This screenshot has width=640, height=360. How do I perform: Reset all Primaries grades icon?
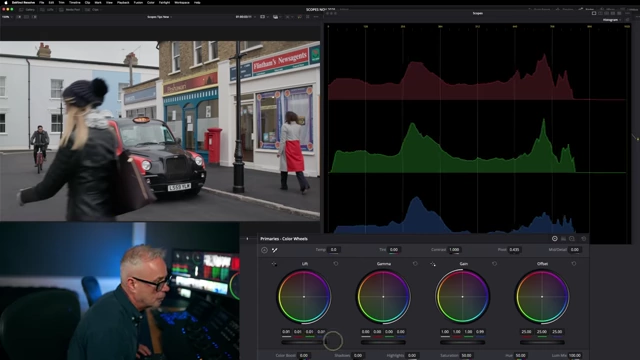(584, 239)
